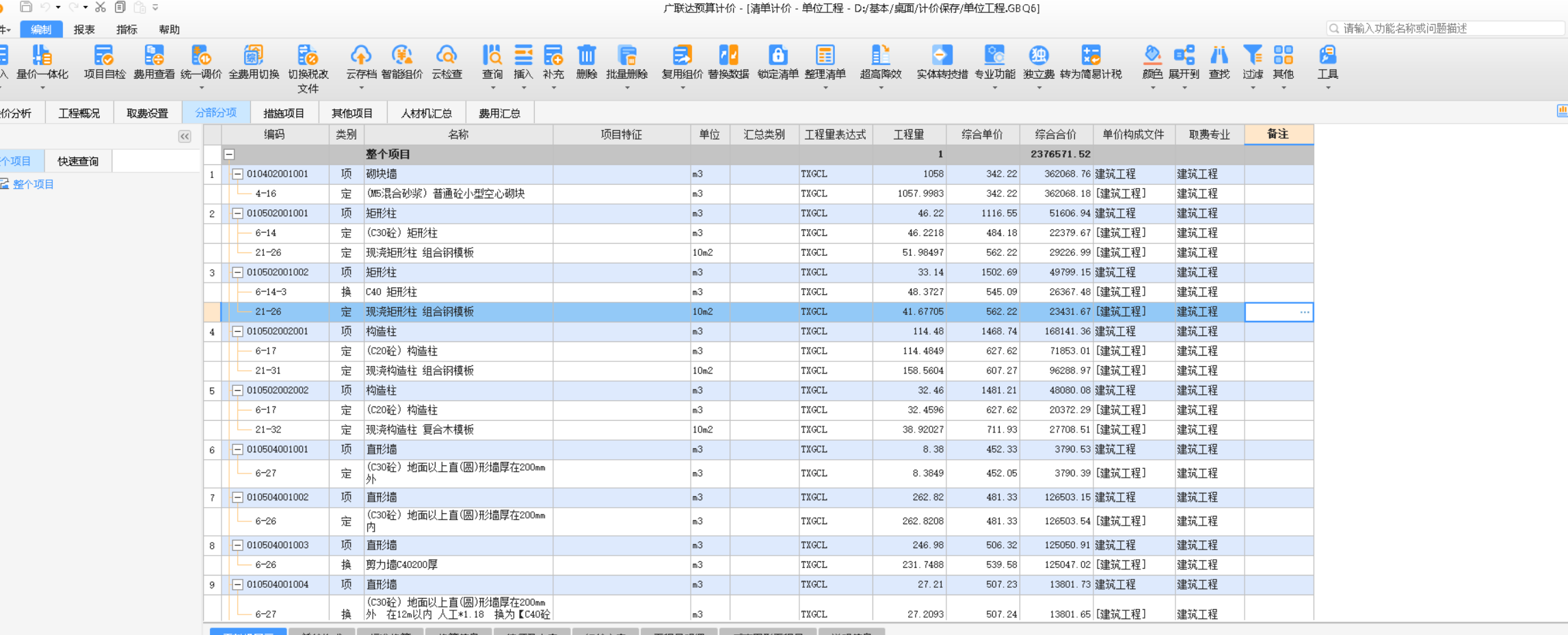Click the 整理清单 organize list icon

[825, 55]
